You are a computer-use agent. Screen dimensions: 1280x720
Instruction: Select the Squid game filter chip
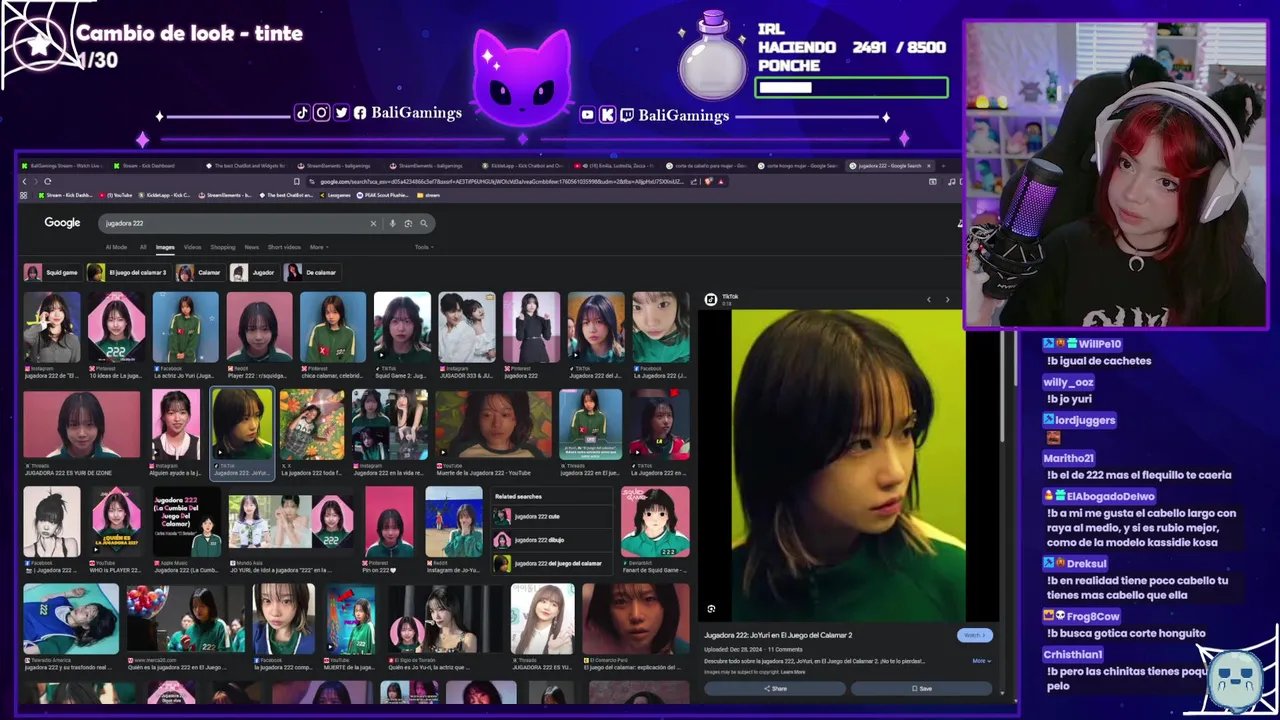pyautogui.click(x=52, y=272)
